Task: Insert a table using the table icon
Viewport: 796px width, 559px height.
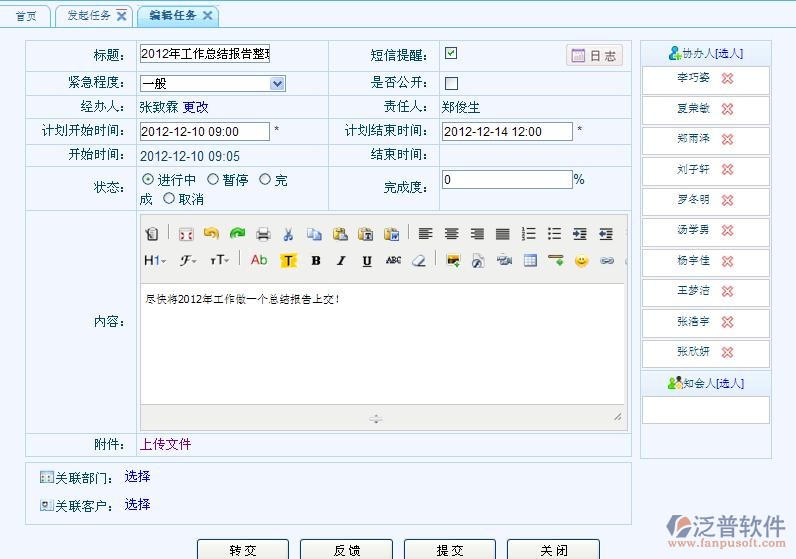Action: [x=530, y=261]
